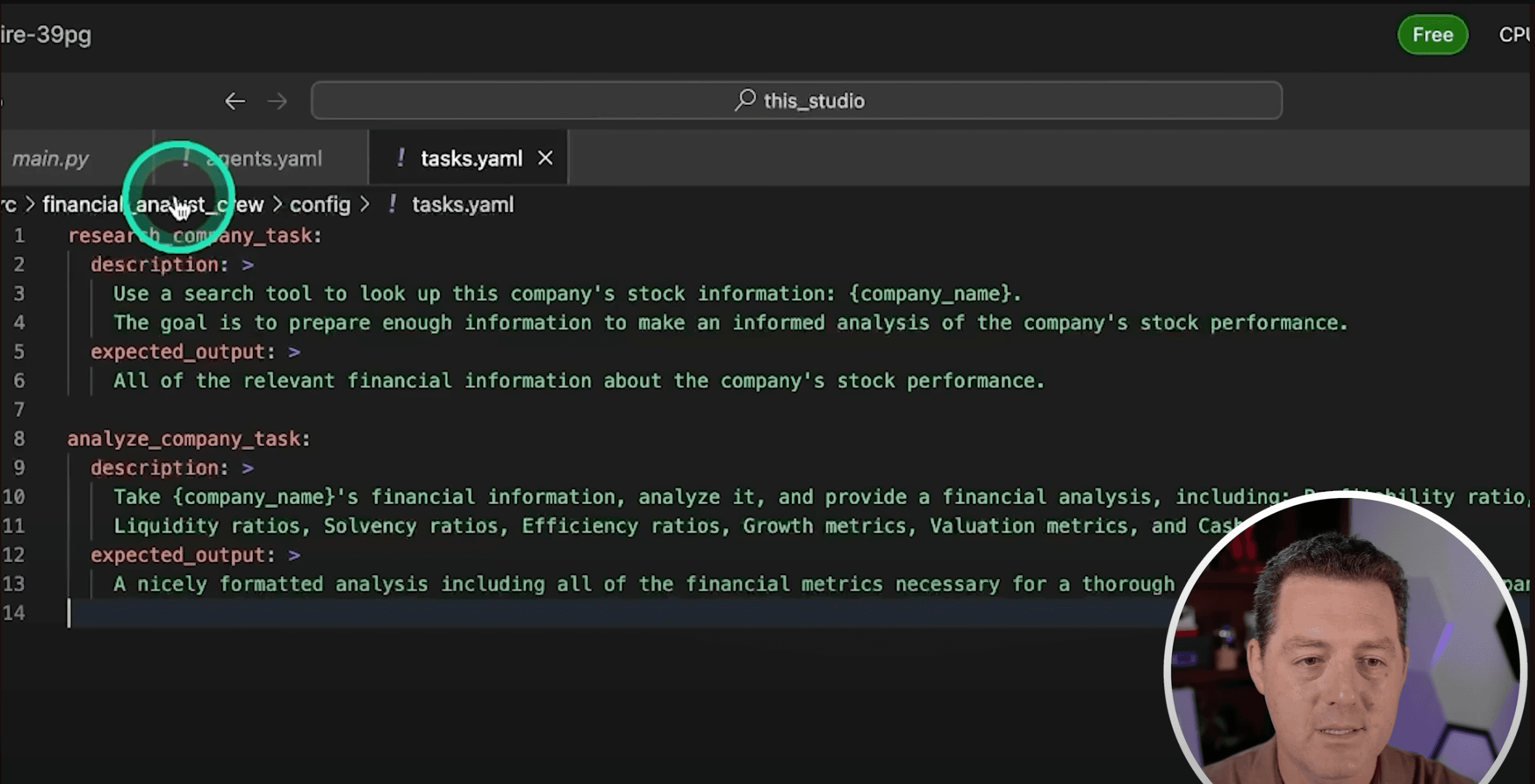1535x784 pixels.
Task: Open the agents.yaml tab
Action: (264, 158)
